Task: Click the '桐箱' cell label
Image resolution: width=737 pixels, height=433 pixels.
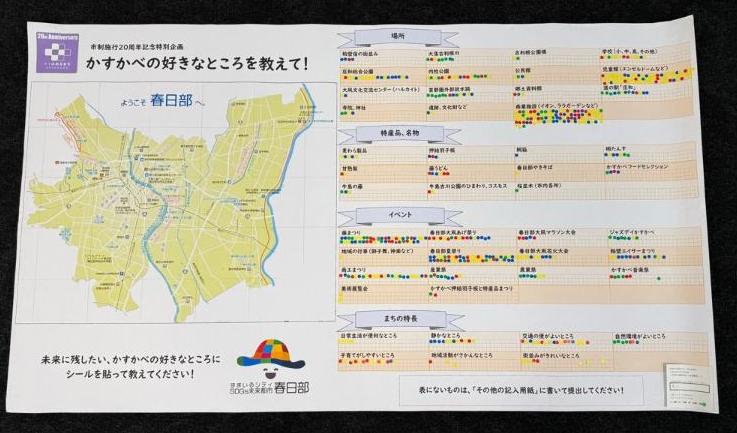Action: click(521, 150)
